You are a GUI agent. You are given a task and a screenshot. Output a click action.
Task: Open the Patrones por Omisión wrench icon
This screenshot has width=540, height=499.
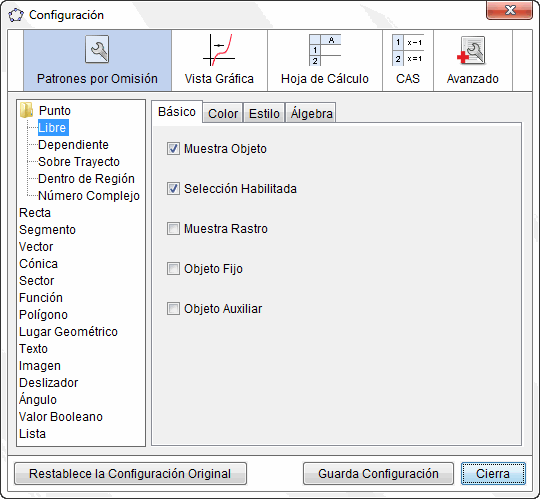[x=97, y=49]
